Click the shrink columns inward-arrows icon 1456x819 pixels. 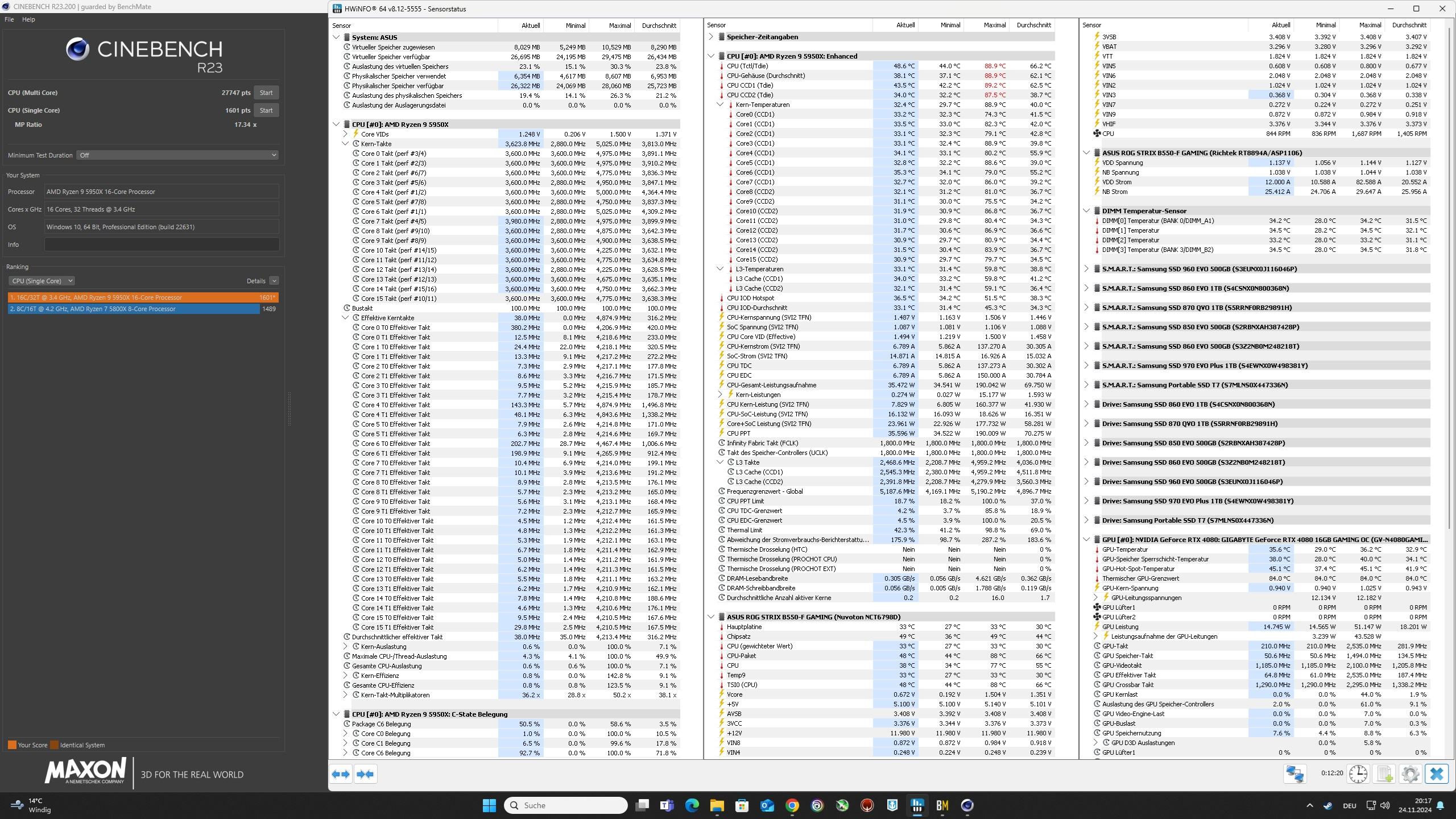(366, 774)
